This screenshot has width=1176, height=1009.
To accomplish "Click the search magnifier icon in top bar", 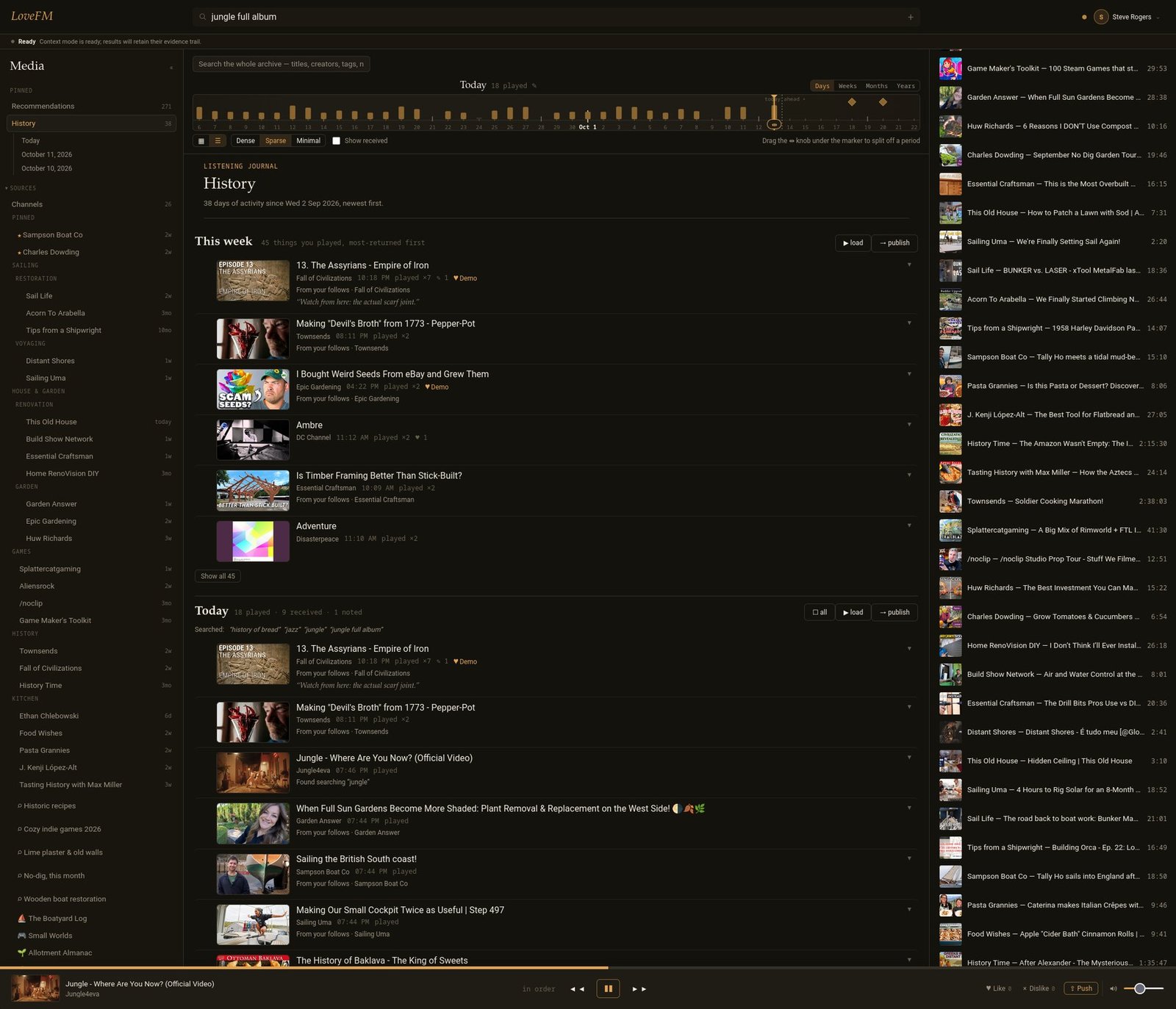I will pos(203,17).
